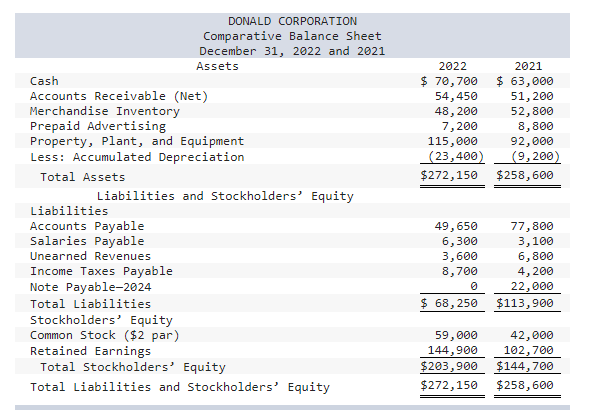Click 'Unearned Revenues' label
604x416 pixels.
pos(91,256)
